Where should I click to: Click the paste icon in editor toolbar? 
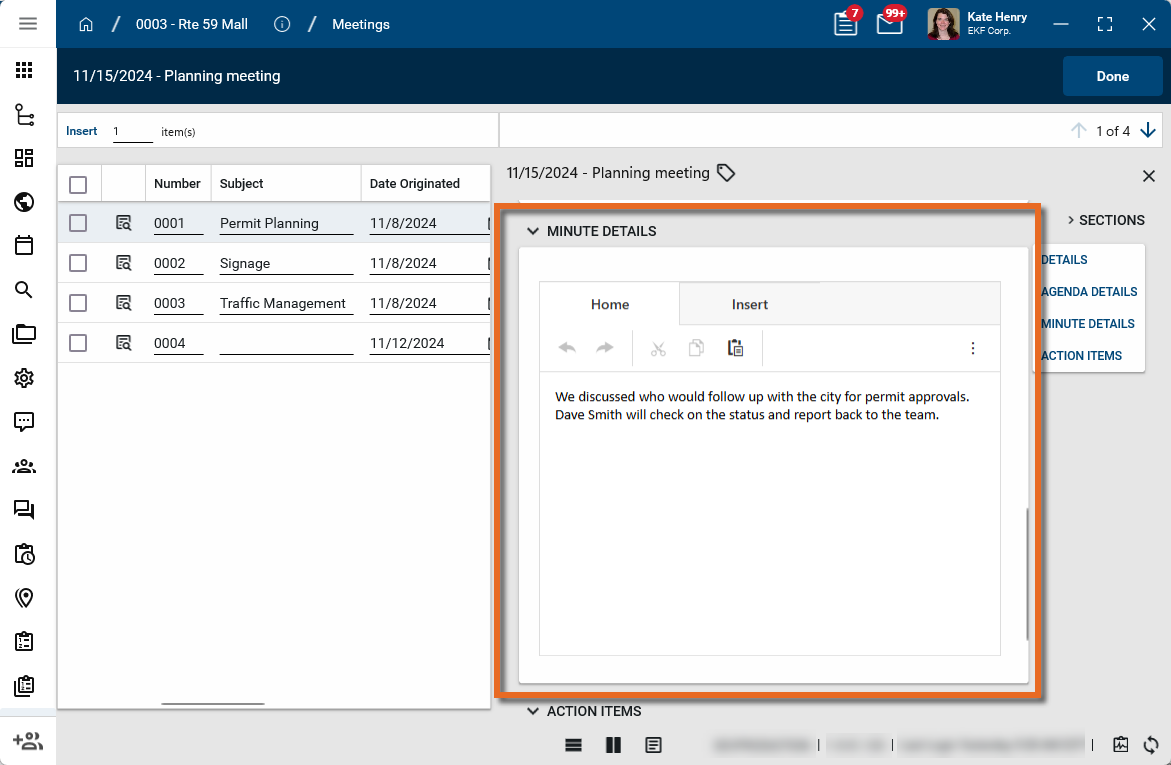(735, 348)
